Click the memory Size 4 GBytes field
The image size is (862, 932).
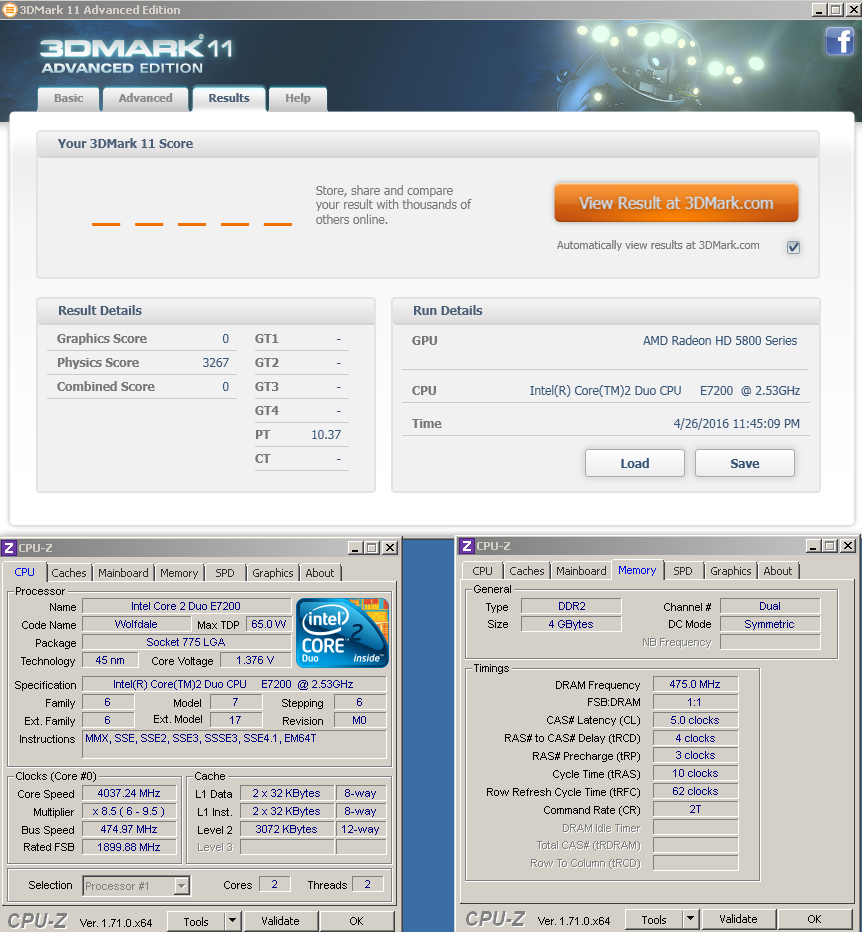[x=571, y=624]
